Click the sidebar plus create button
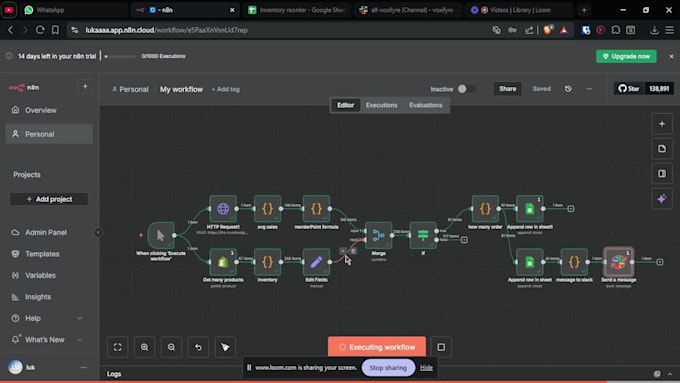 click(85, 87)
